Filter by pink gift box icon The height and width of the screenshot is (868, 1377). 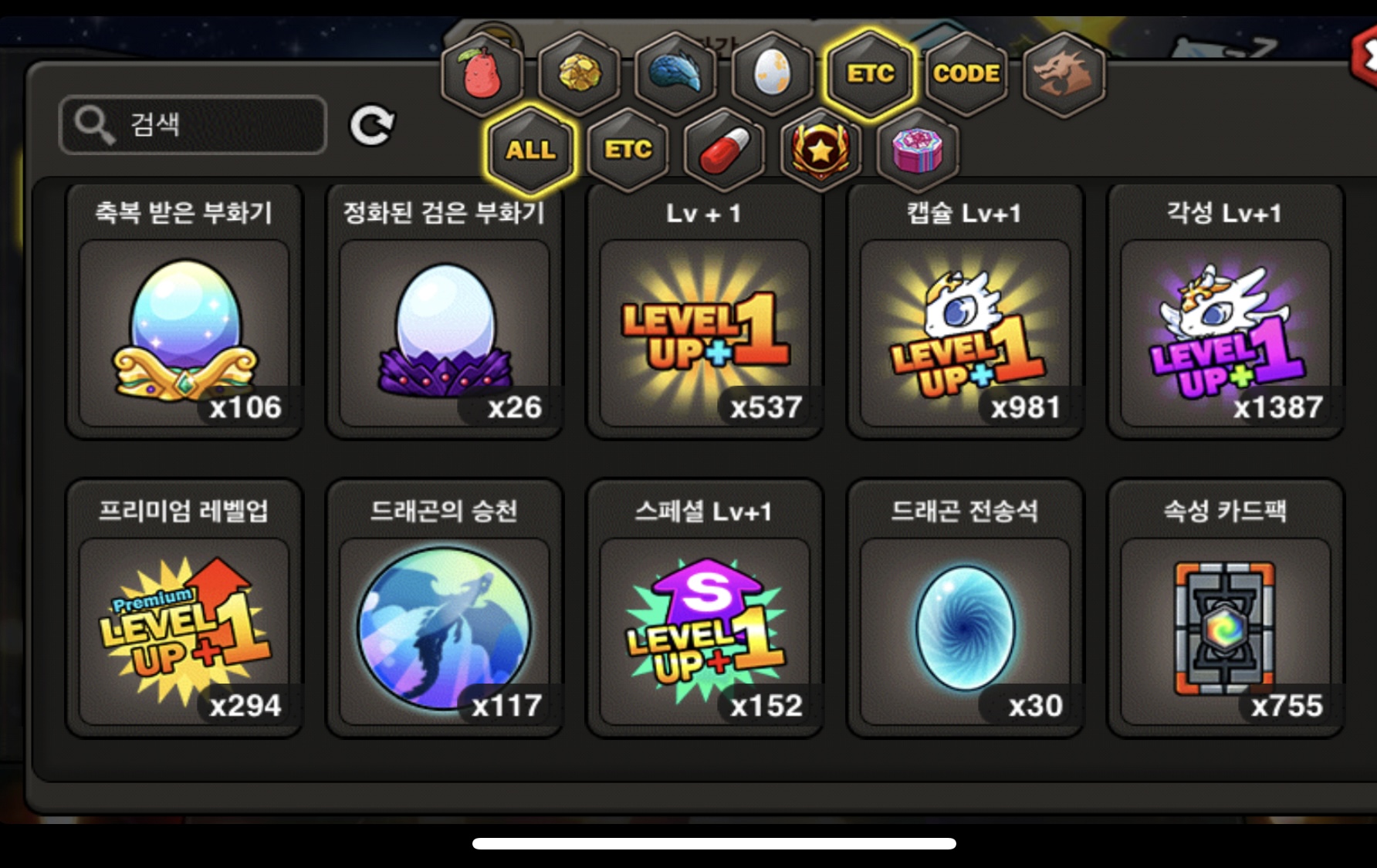[x=917, y=149]
